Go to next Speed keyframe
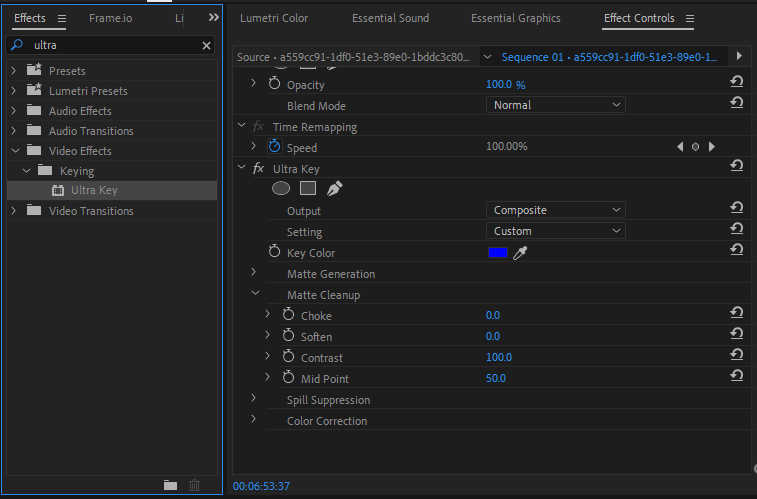757x499 pixels. (x=712, y=147)
